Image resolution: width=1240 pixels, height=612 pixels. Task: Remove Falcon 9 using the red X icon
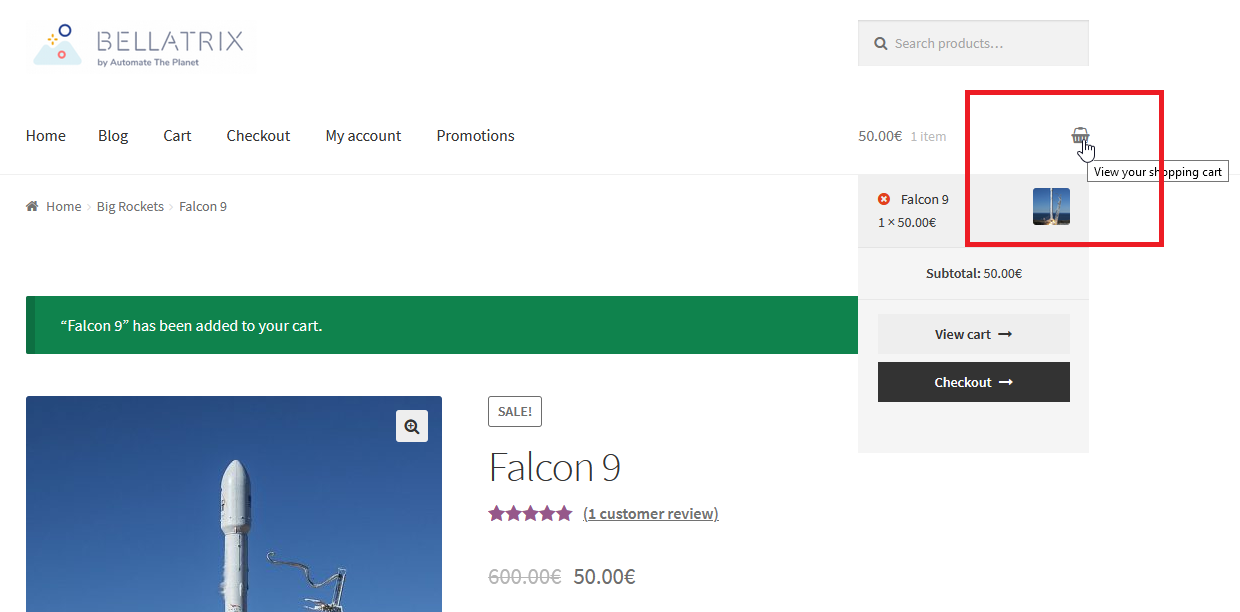tap(883, 199)
